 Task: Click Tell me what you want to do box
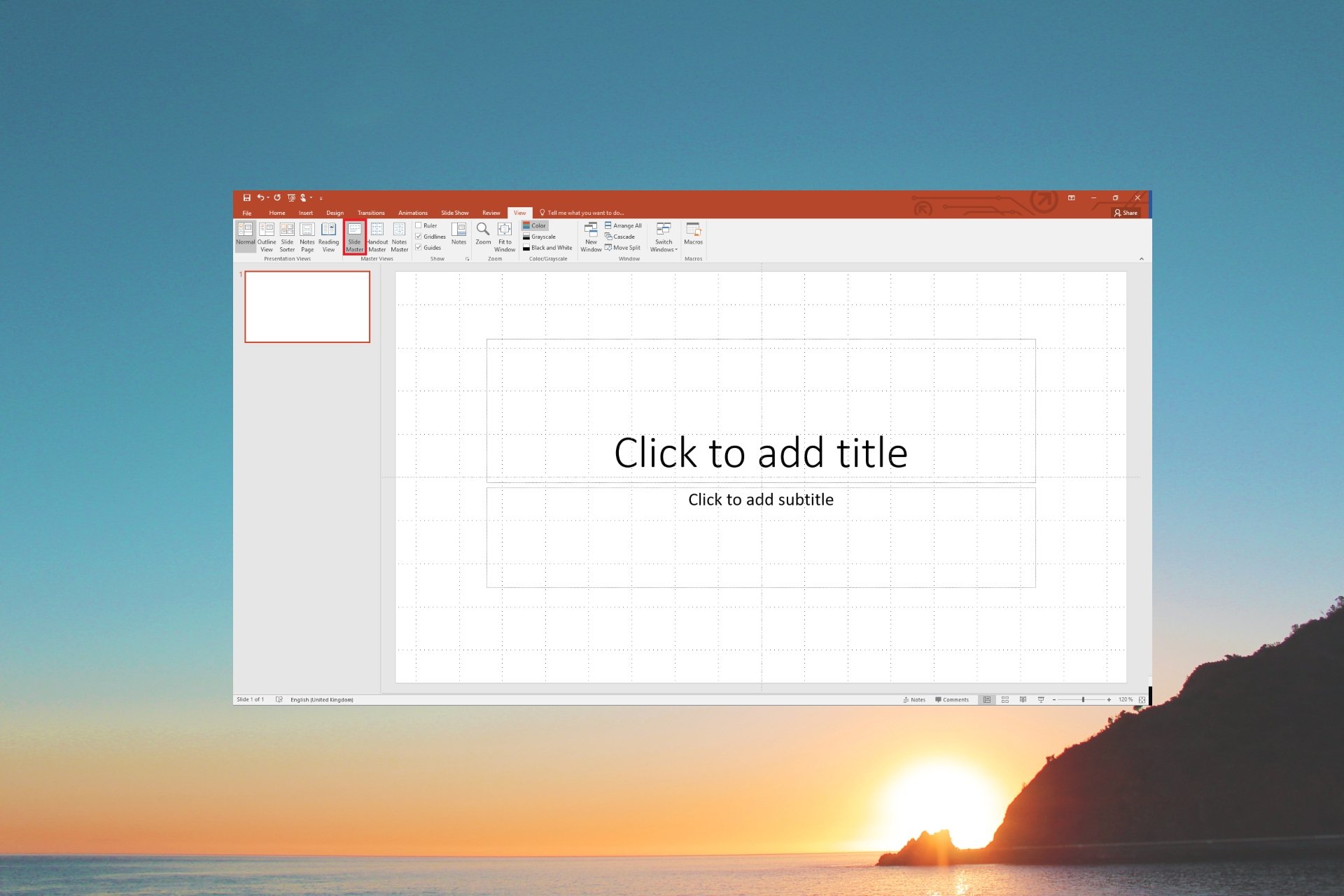[x=582, y=213]
